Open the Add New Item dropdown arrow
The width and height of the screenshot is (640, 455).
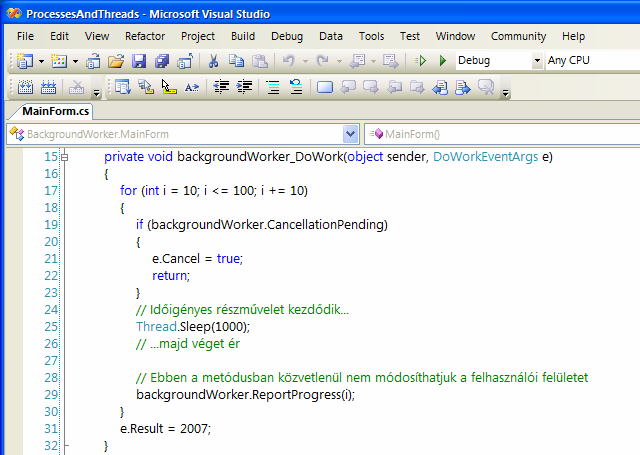click(x=75, y=62)
